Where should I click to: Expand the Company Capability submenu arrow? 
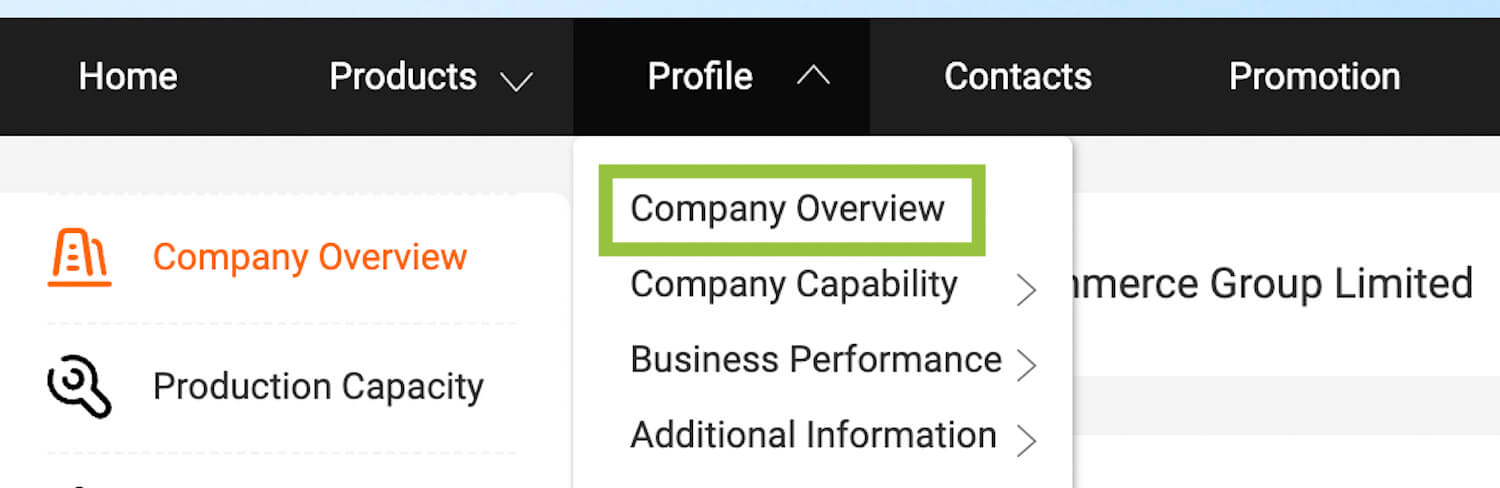pyautogui.click(x=1025, y=290)
